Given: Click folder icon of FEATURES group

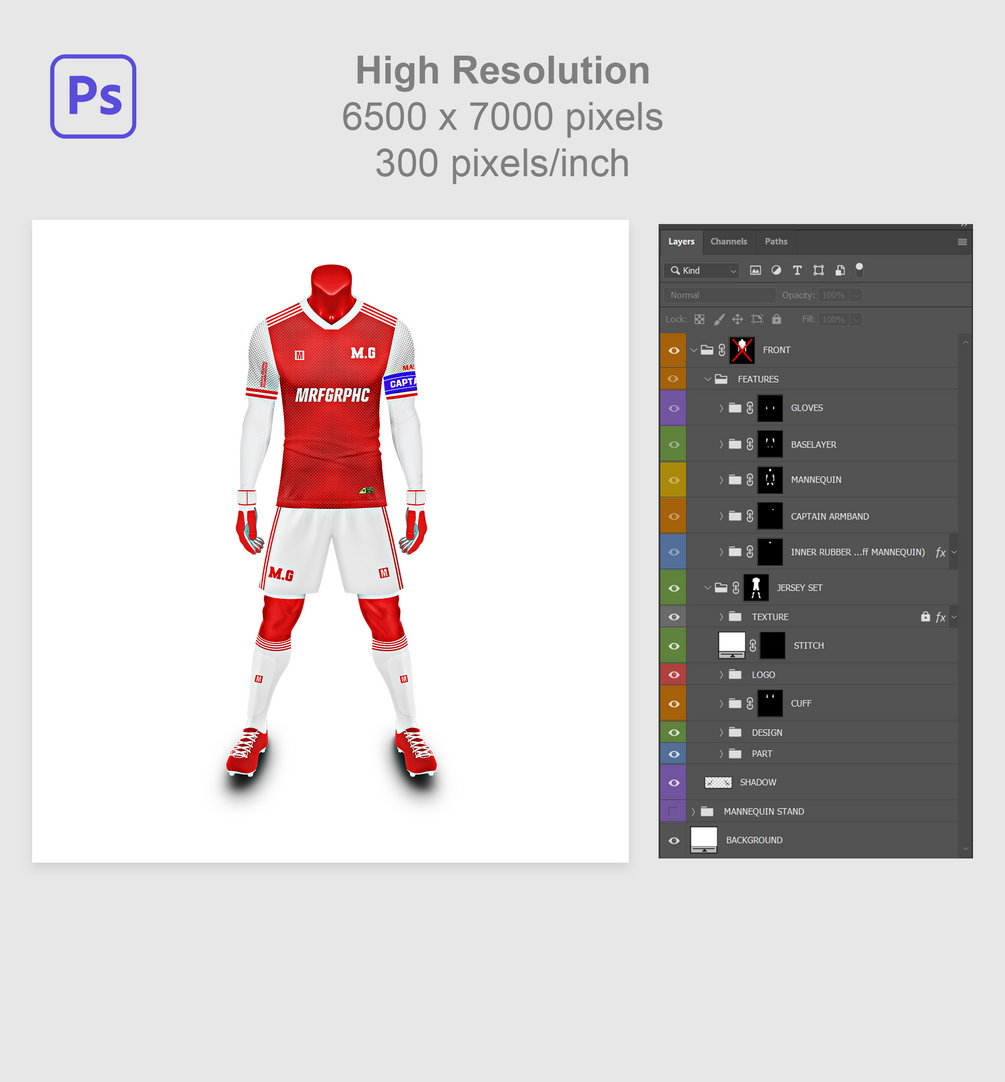Looking at the screenshot, I should pos(721,380).
